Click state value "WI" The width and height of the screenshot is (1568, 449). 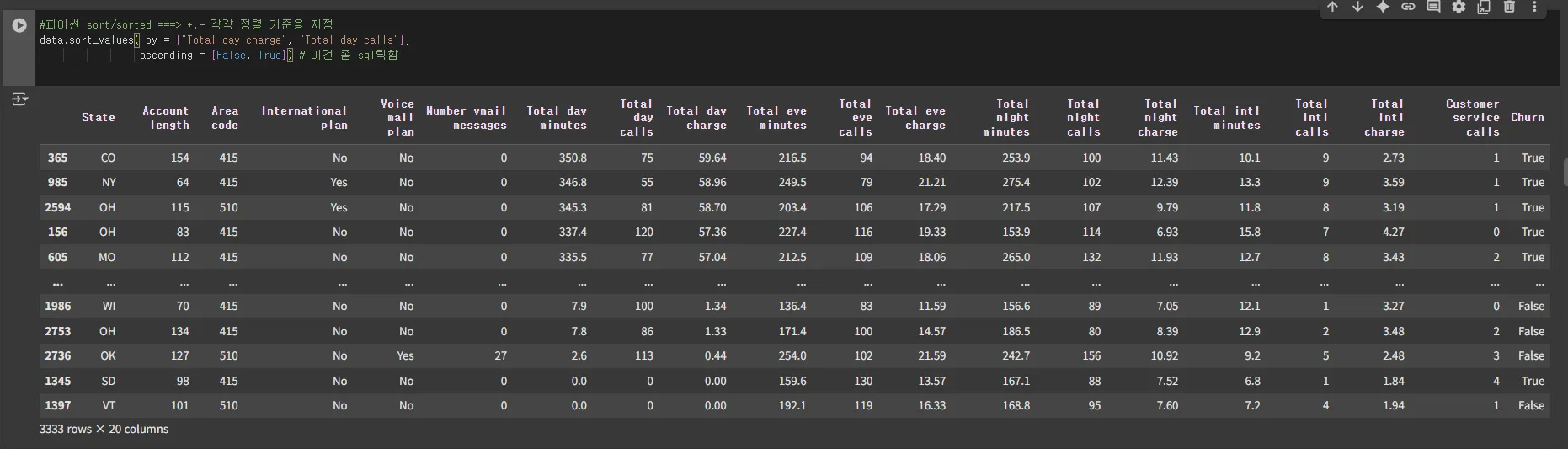click(x=109, y=306)
